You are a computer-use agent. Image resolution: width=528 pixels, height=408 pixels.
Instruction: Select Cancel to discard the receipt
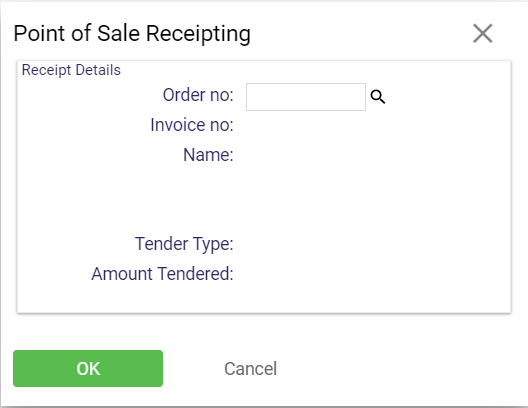point(251,369)
